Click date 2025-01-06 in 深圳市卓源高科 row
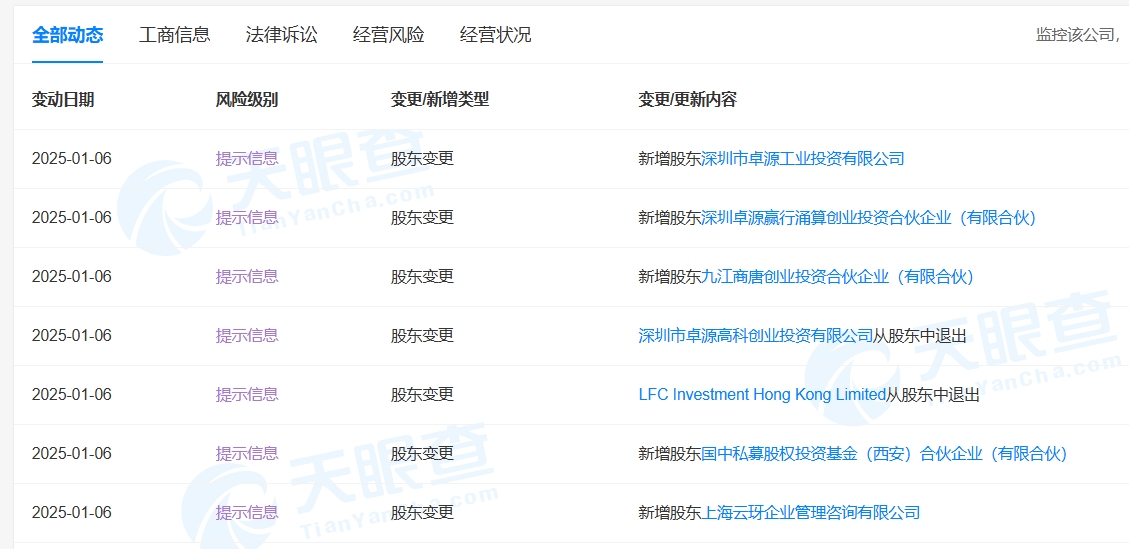 (72, 336)
